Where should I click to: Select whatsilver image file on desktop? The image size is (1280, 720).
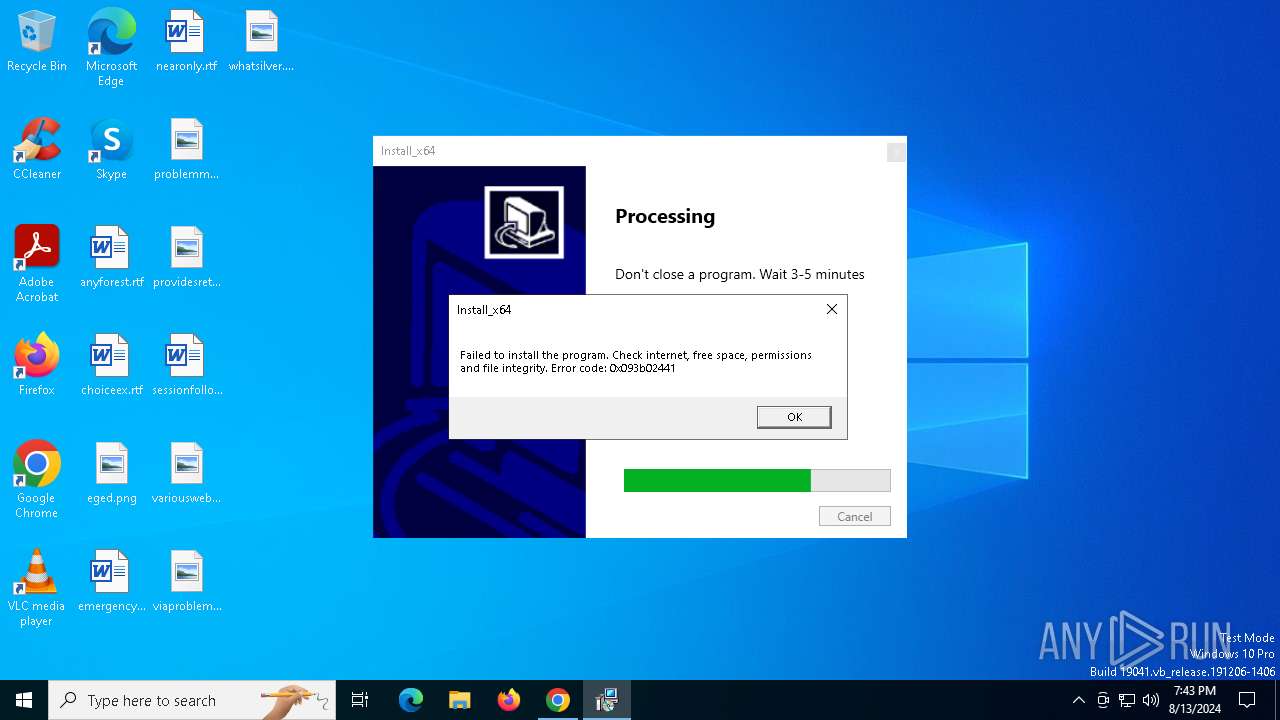261,42
